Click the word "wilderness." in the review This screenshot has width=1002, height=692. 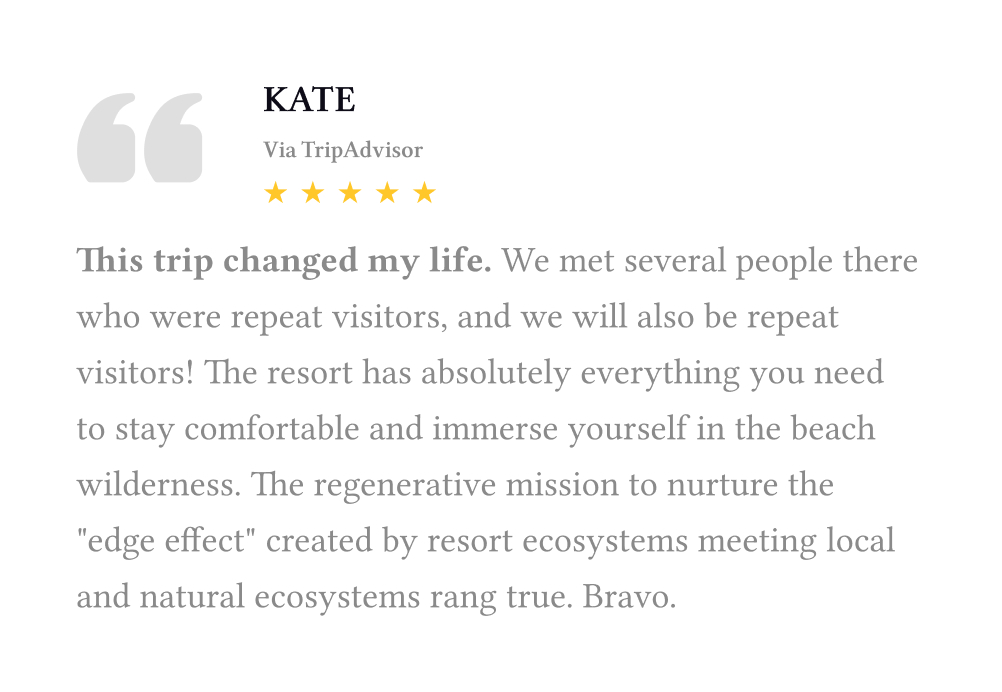(x=159, y=485)
